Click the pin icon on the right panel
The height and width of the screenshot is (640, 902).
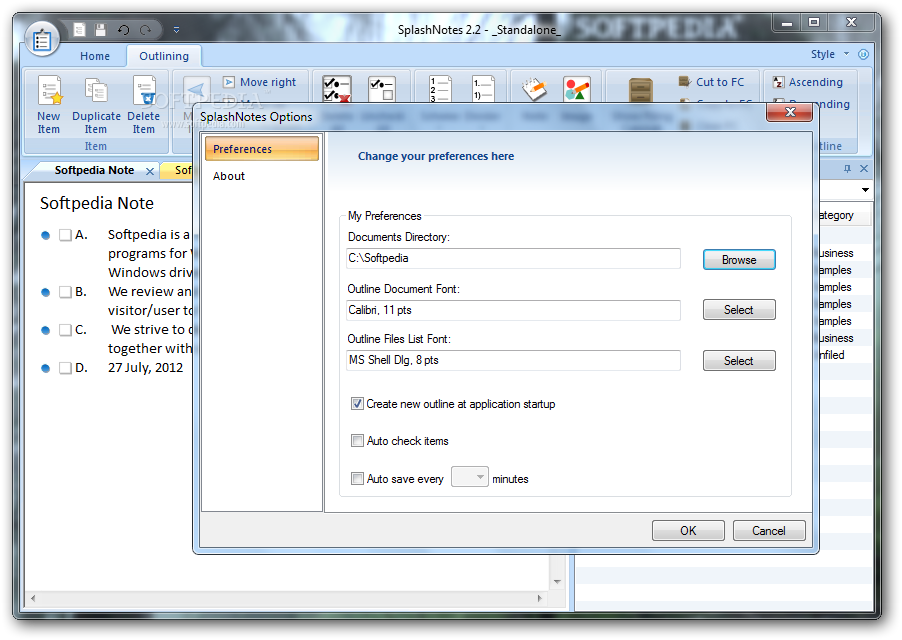click(847, 168)
